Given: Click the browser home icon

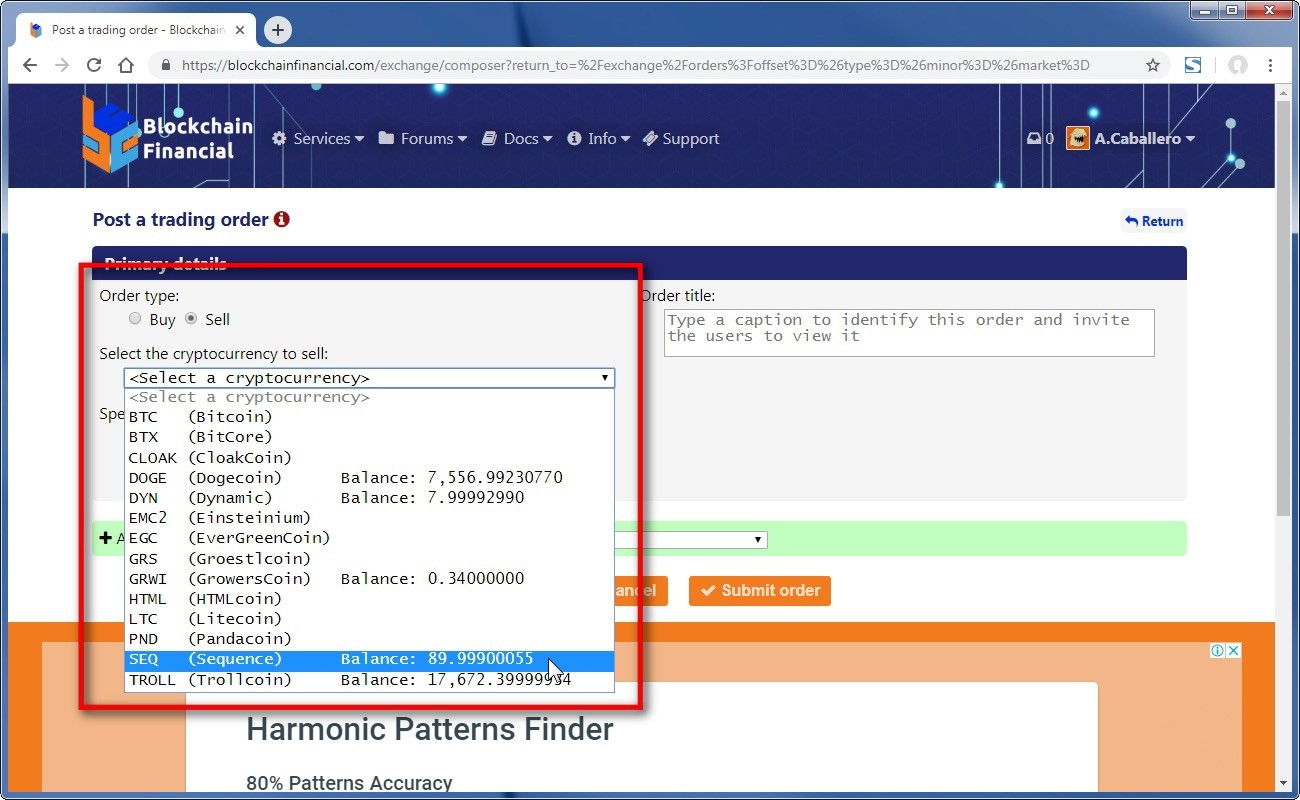Looking at the screenshot, I should 126,65.
